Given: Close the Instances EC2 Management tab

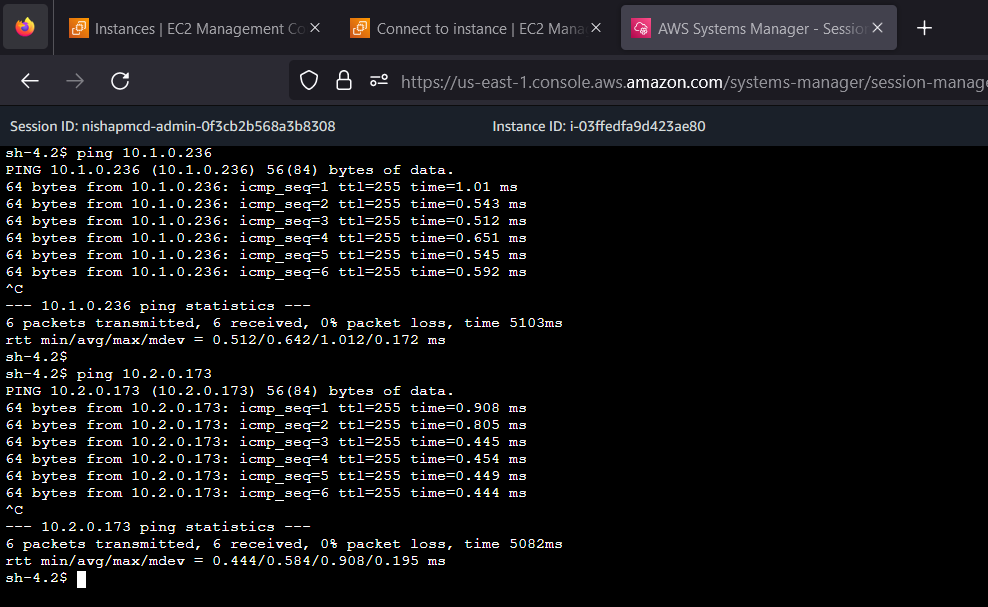Looking at the screenshot, I should [x=315, y=28].
